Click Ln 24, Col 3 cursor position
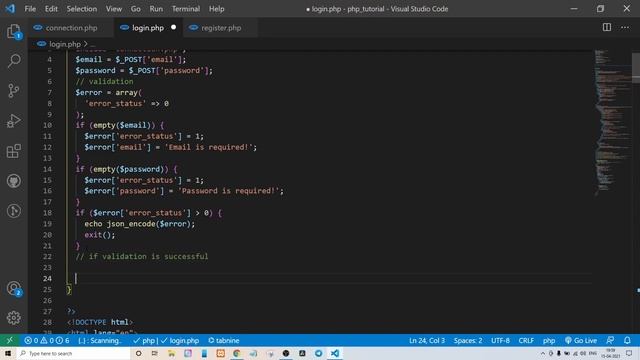Viewport: 640px width, 360px height. coord(427,340)
